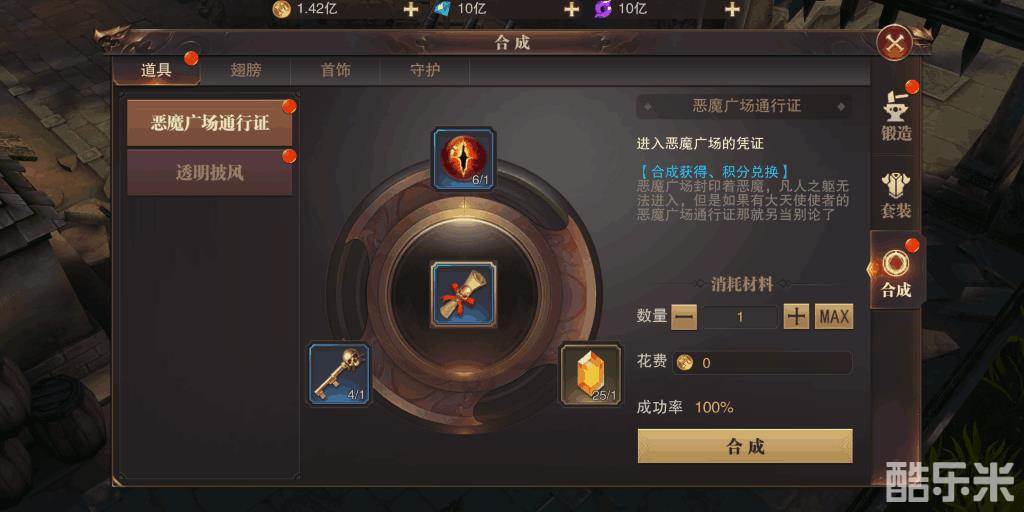Screen dimensions: 1024x512
Task: Select the 道具 tab
Action: [x=157, y=71]
